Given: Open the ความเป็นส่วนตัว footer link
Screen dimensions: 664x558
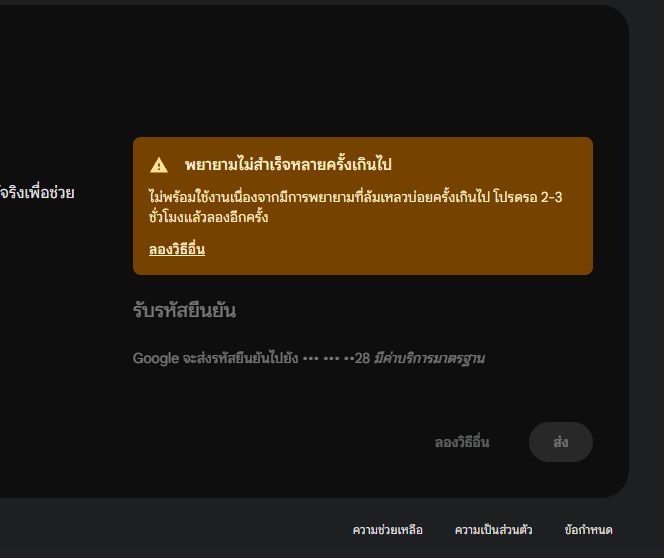Looking at the screenshot, I should tap(493, 530).
